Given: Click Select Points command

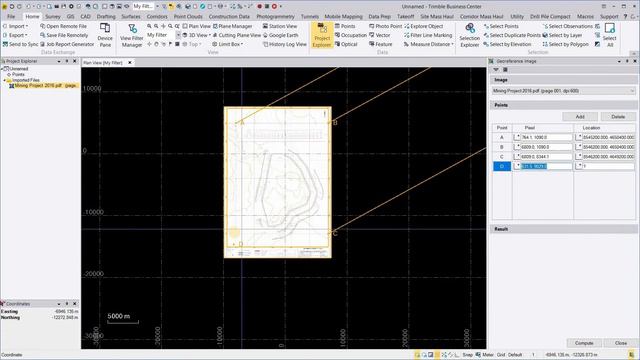Looking at the screenshot, I should [x=501, y=26].
